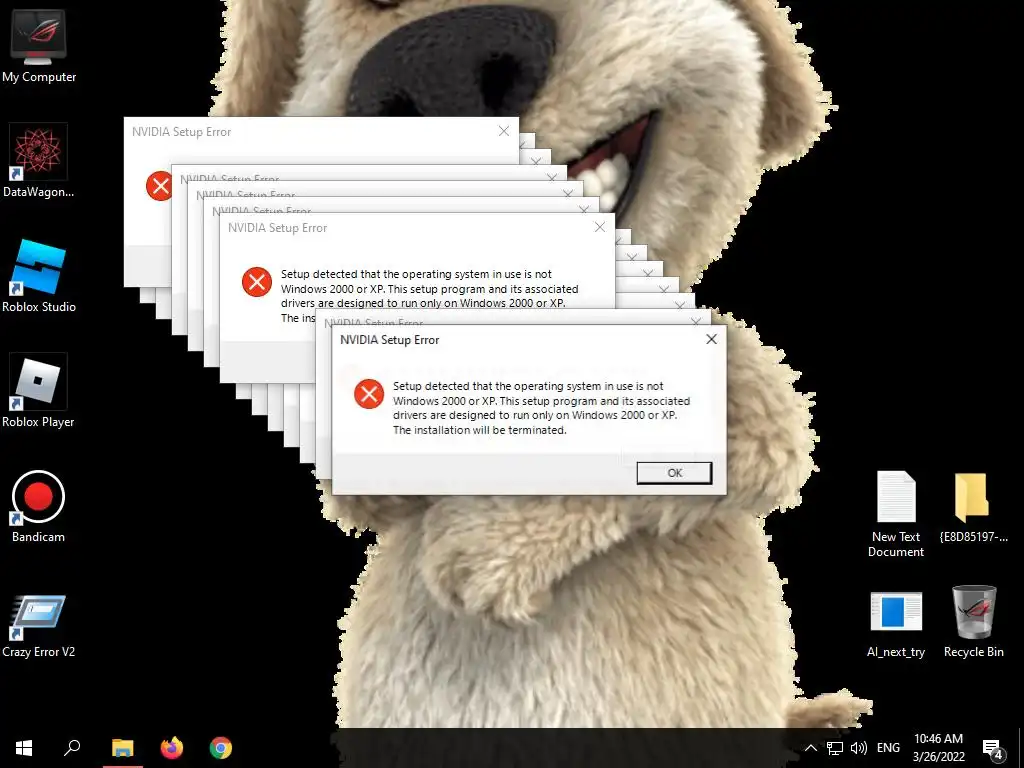Viewport: 1024px width, 768px height.
Task: Open the notification center icon
Action: (992, 748)
